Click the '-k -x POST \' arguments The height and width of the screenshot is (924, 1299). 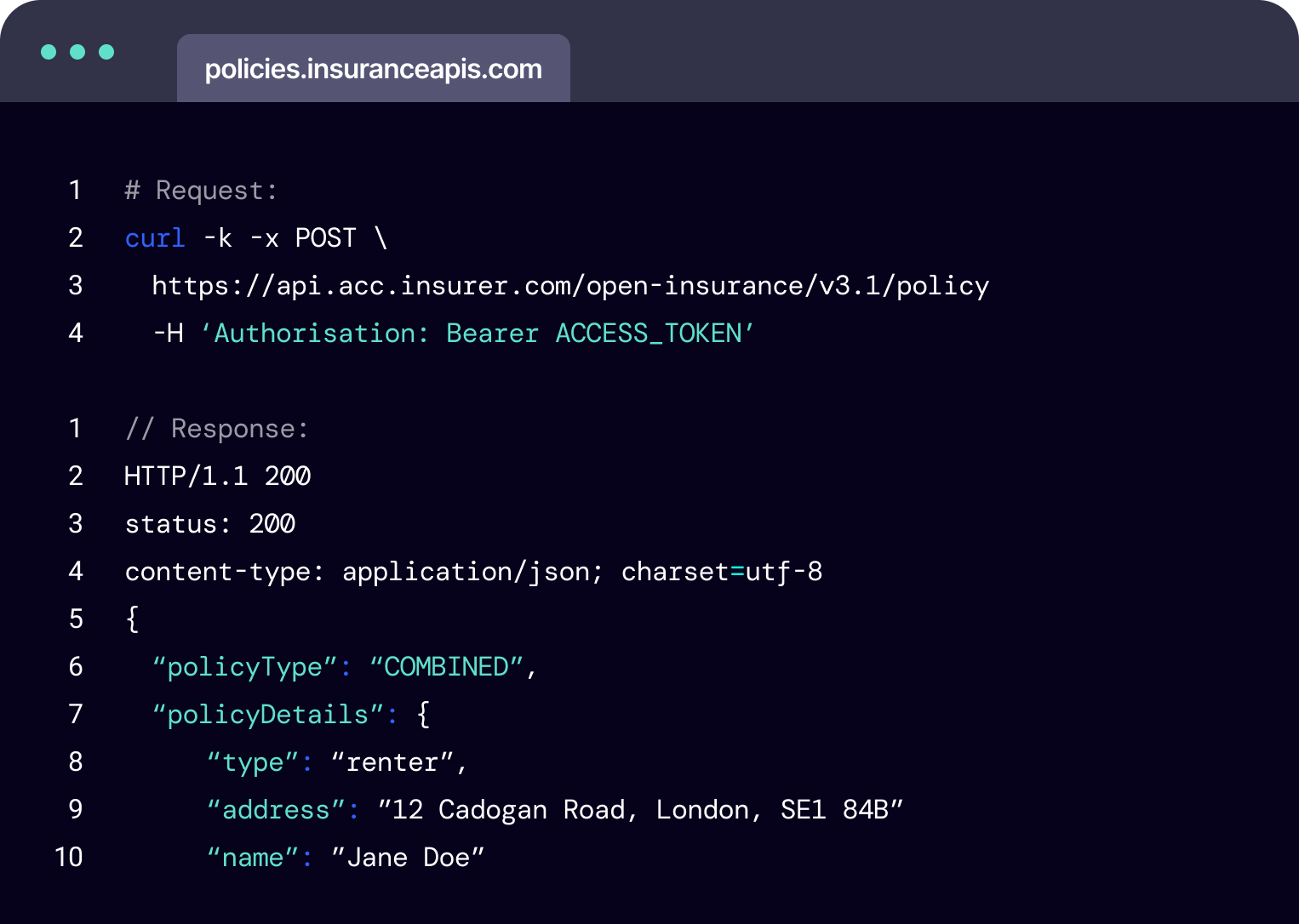click(295, 238)
